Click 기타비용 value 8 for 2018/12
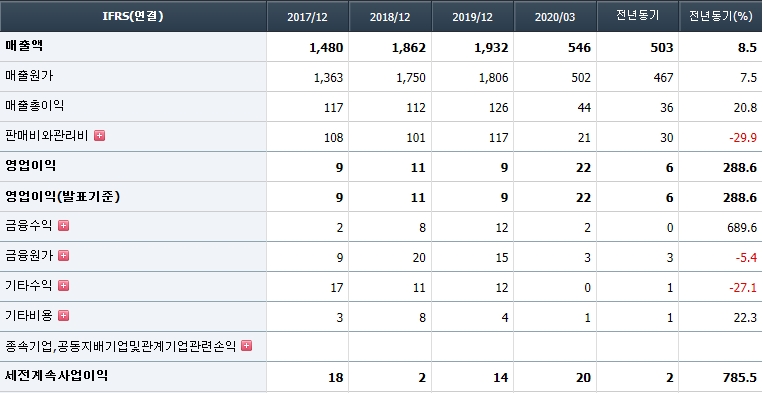 point(422,318)
